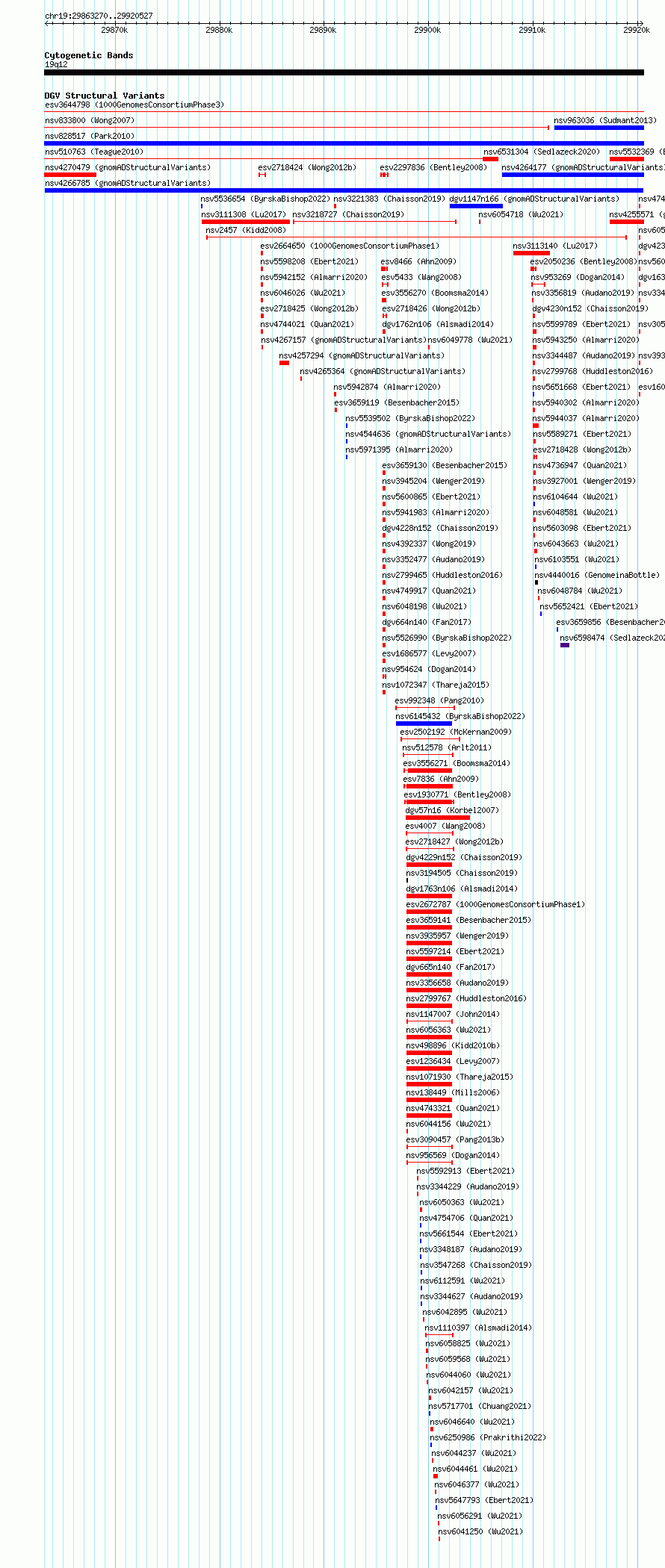The height and width of the screenshot is (1568, 665).
Task: Click esv8466 (Ahn2009) label
Action: (418, 261)
